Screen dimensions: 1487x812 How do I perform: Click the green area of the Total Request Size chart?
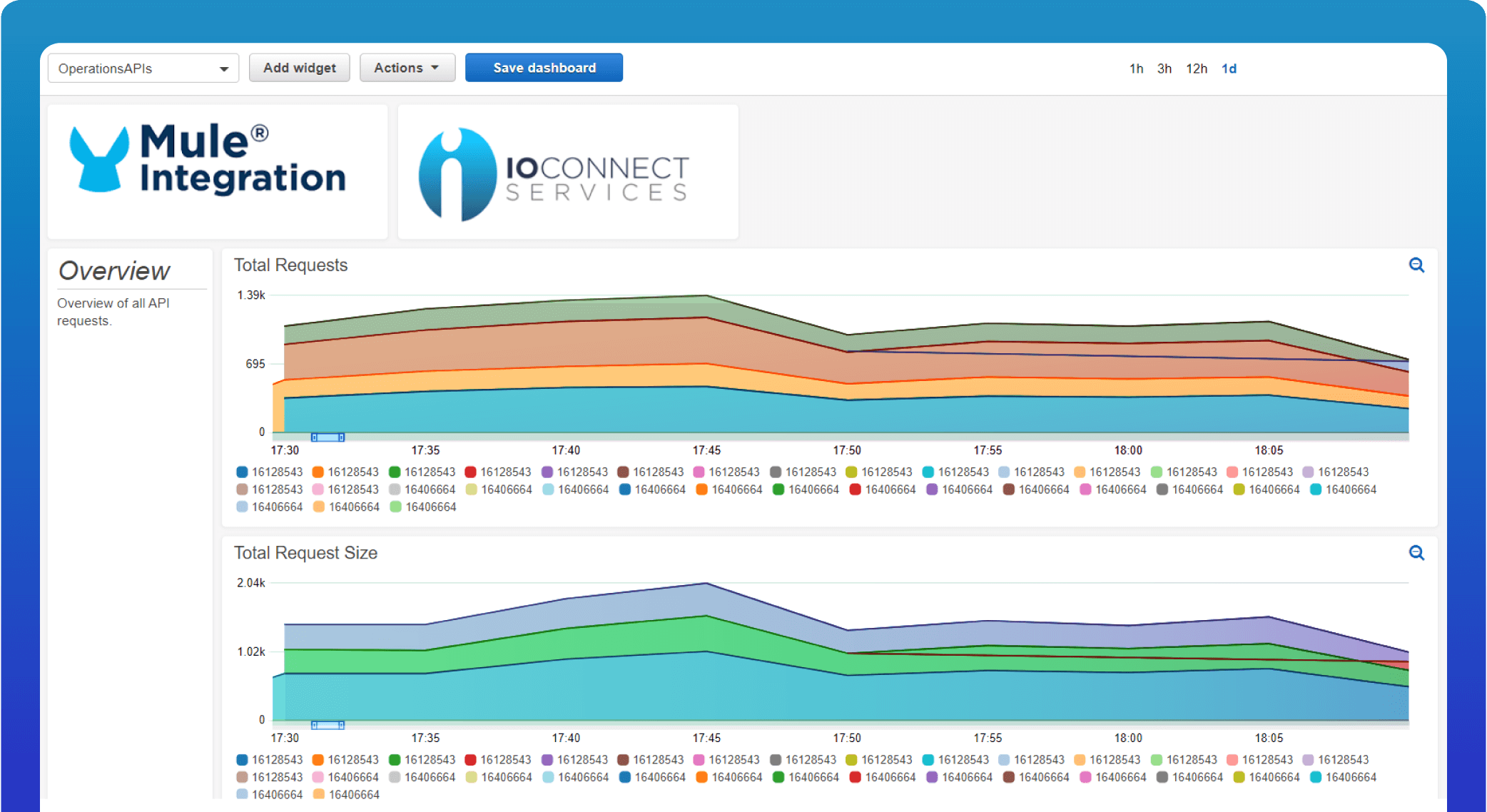tap(706, 634)
